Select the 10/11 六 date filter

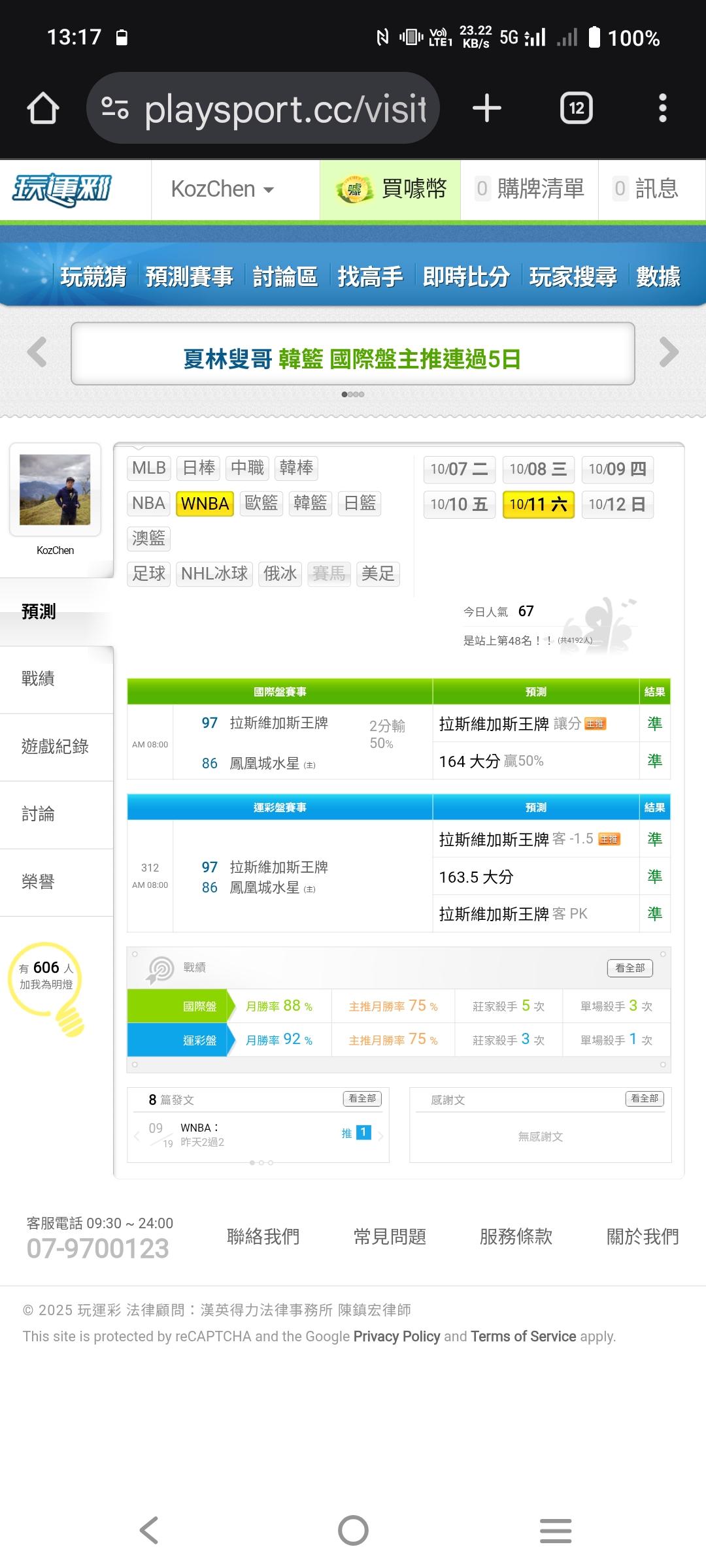(x=538, y=504)
